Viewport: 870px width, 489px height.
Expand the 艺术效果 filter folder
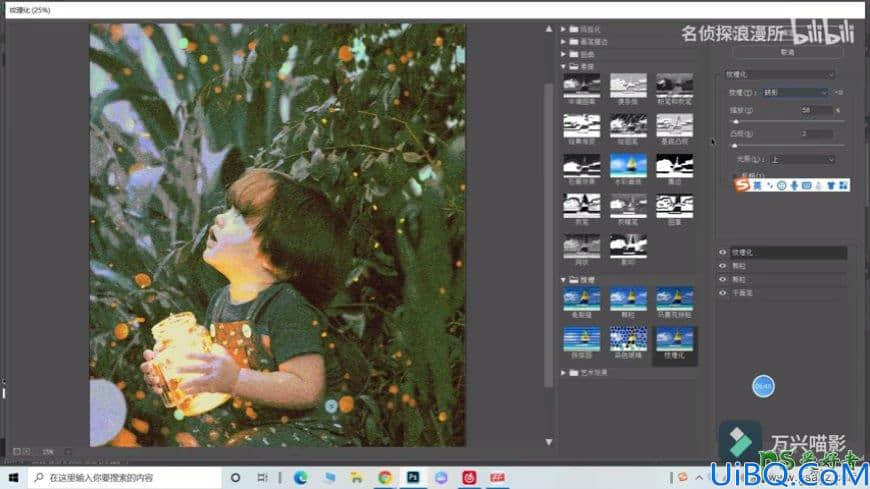[563, 372]
